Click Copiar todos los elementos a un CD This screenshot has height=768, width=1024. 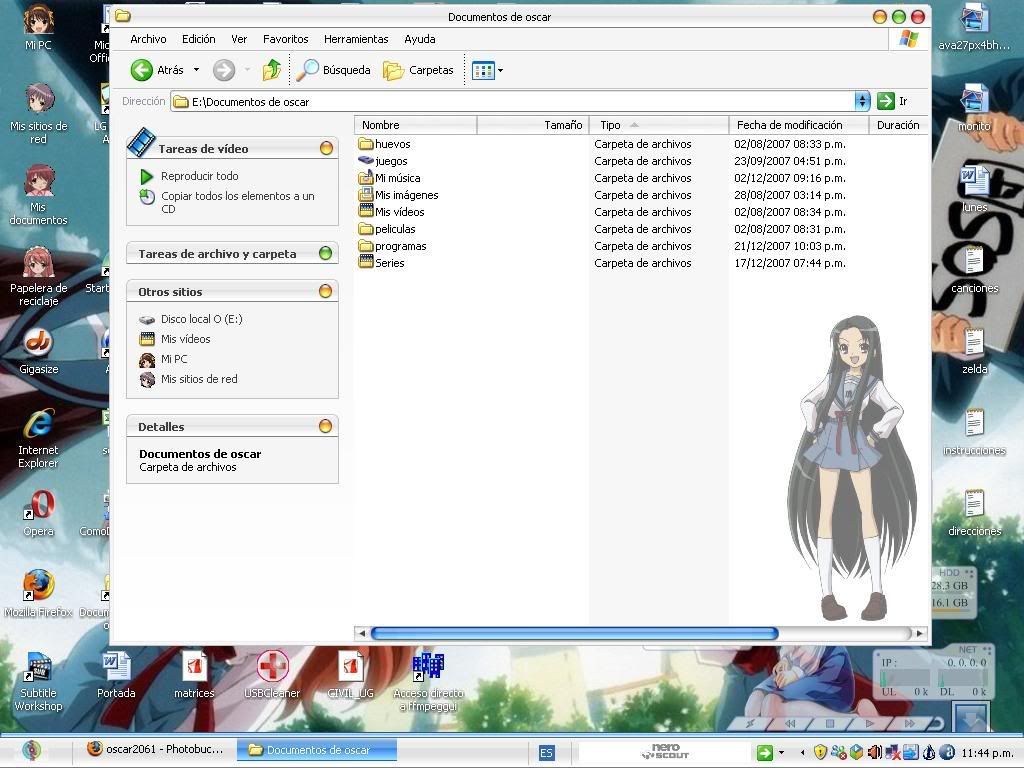pyautogui.click(x=238, y=202)
